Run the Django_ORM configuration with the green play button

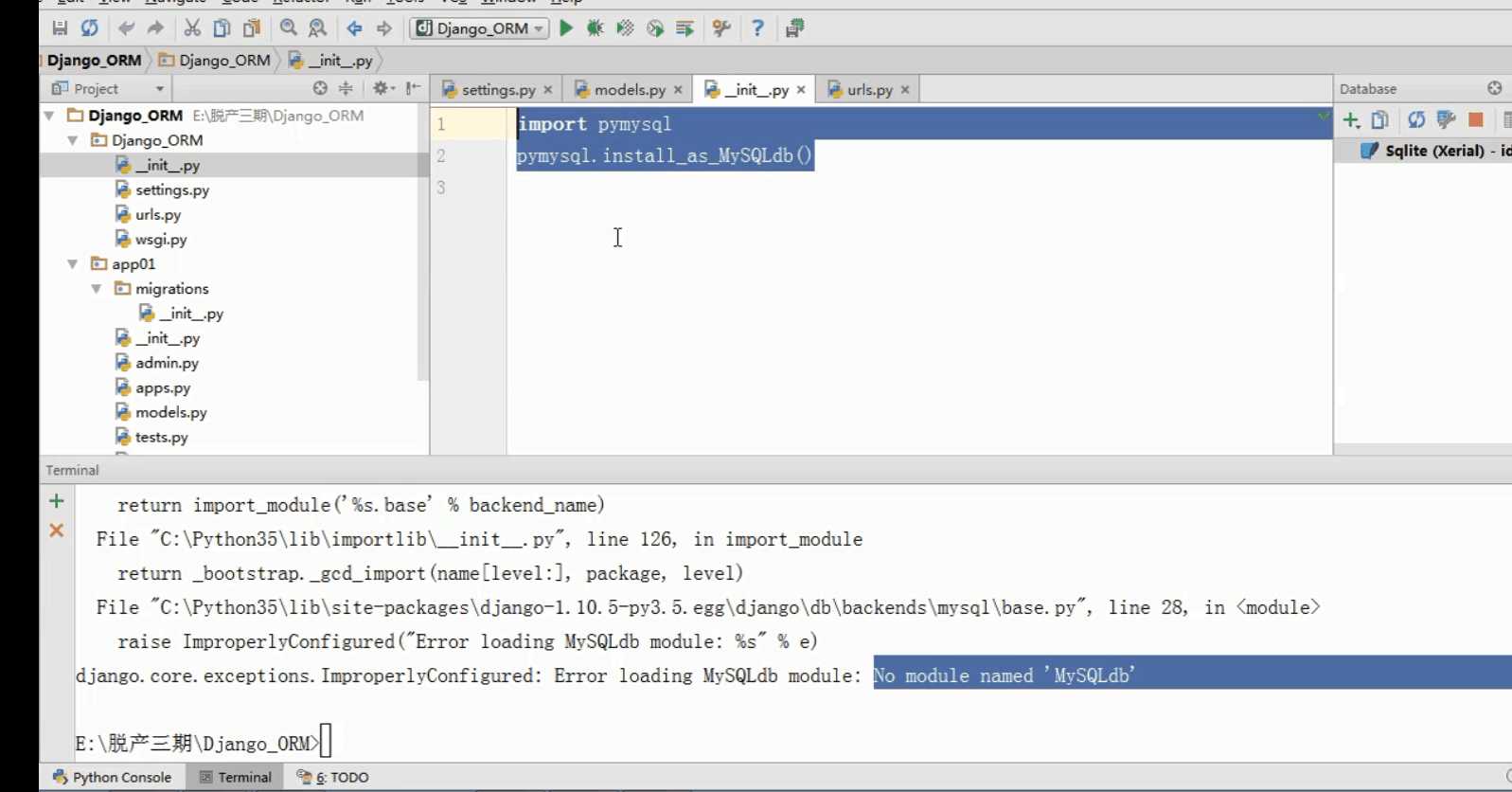coord(566,28)
